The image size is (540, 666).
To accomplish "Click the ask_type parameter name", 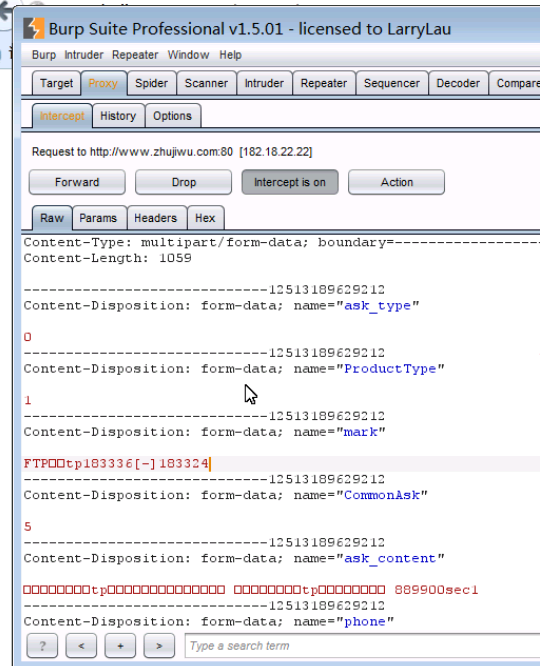I will click(x=377, y=306).
